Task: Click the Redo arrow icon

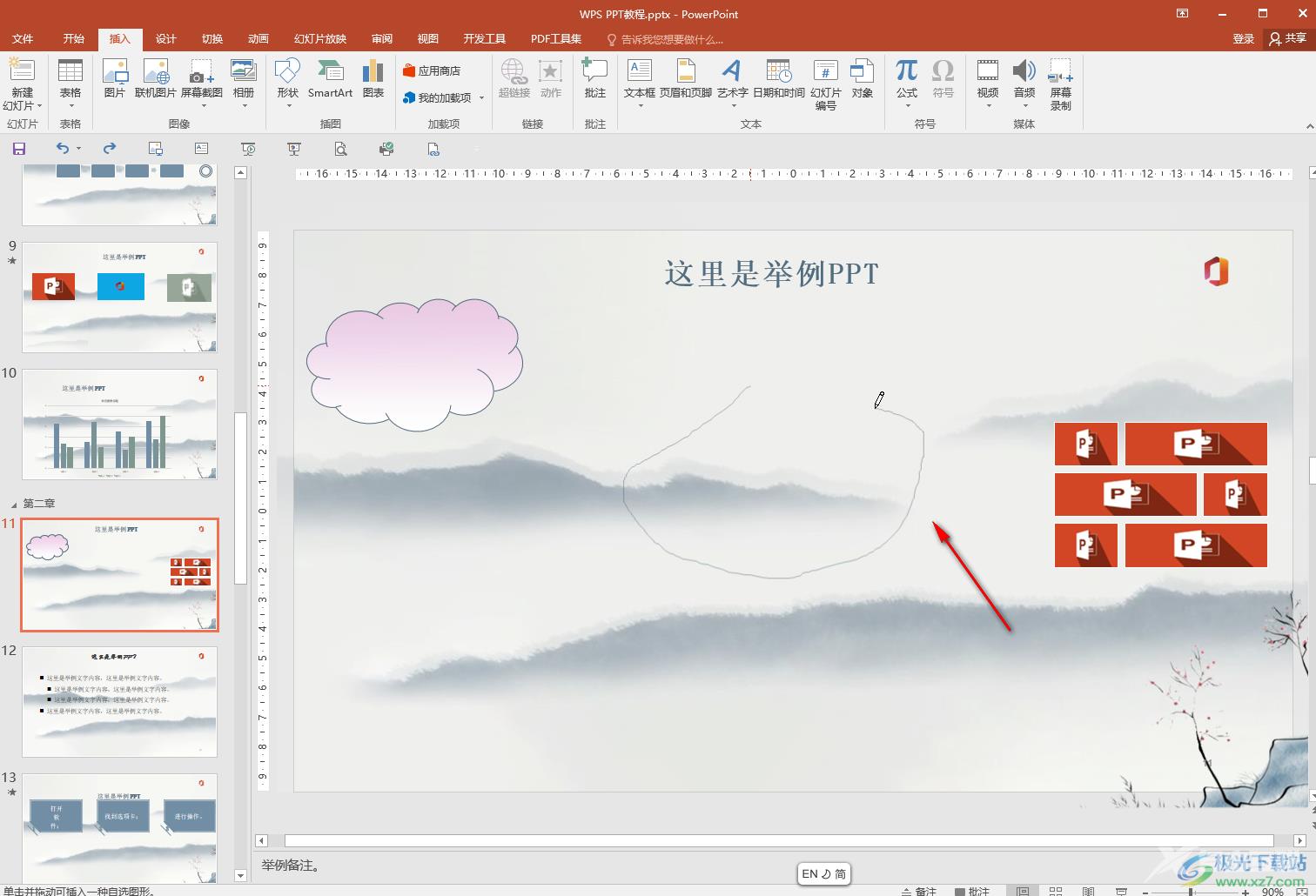Action: [x=109, y=149]
